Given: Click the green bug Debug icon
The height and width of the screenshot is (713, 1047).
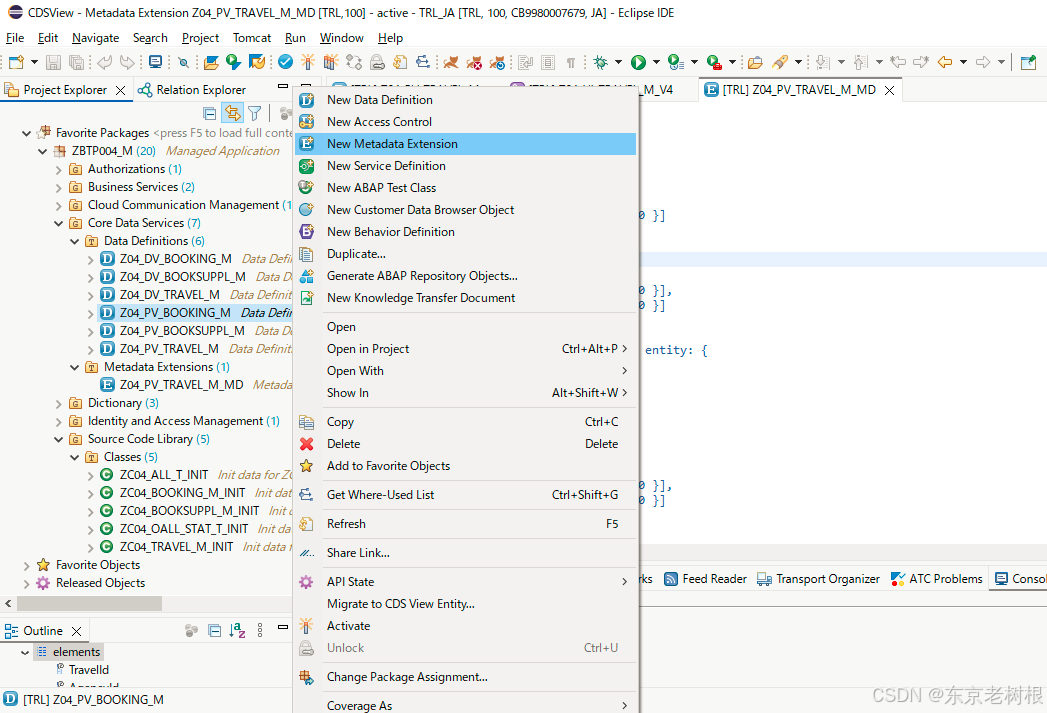Looking at the screenshot, I should [x=601, y=63].
